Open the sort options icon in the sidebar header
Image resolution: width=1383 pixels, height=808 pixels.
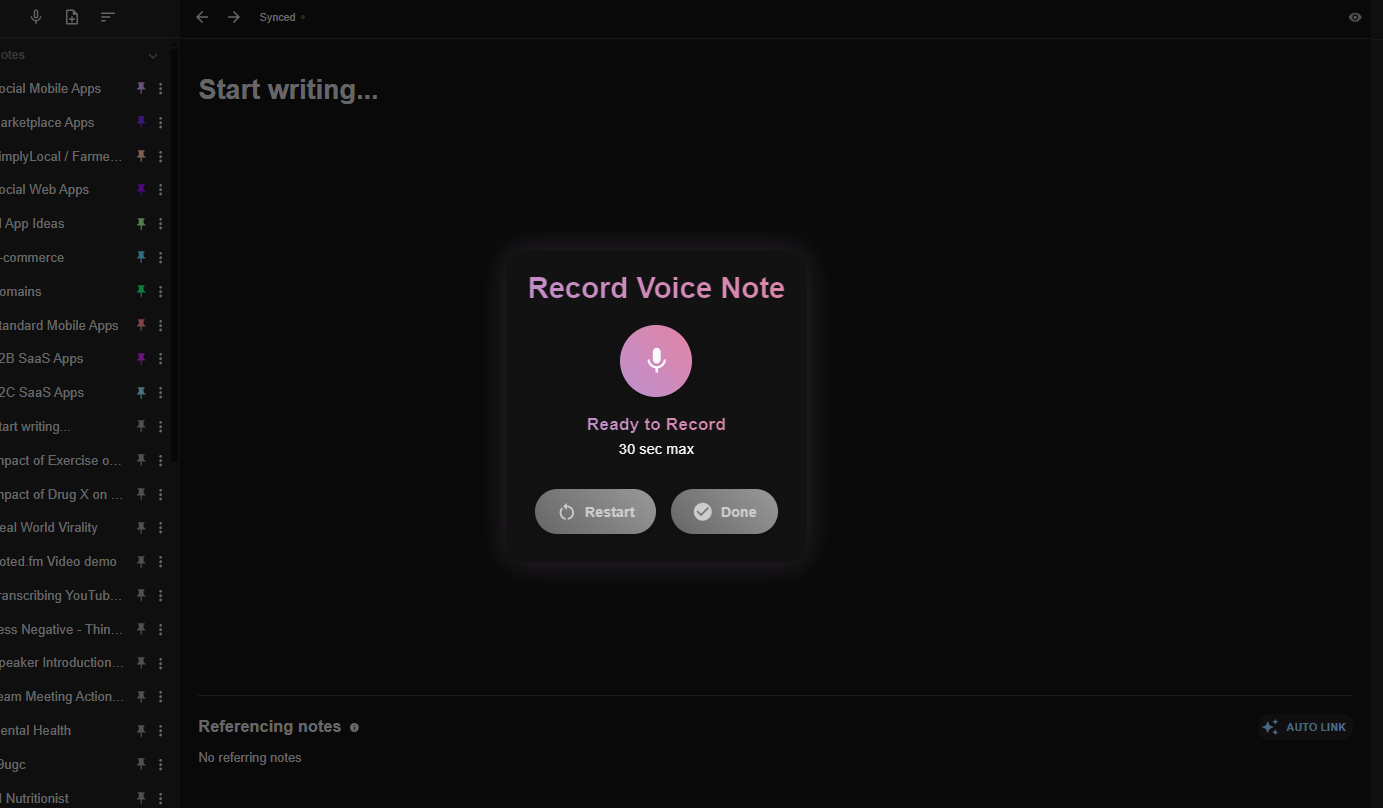coord(108,17)
